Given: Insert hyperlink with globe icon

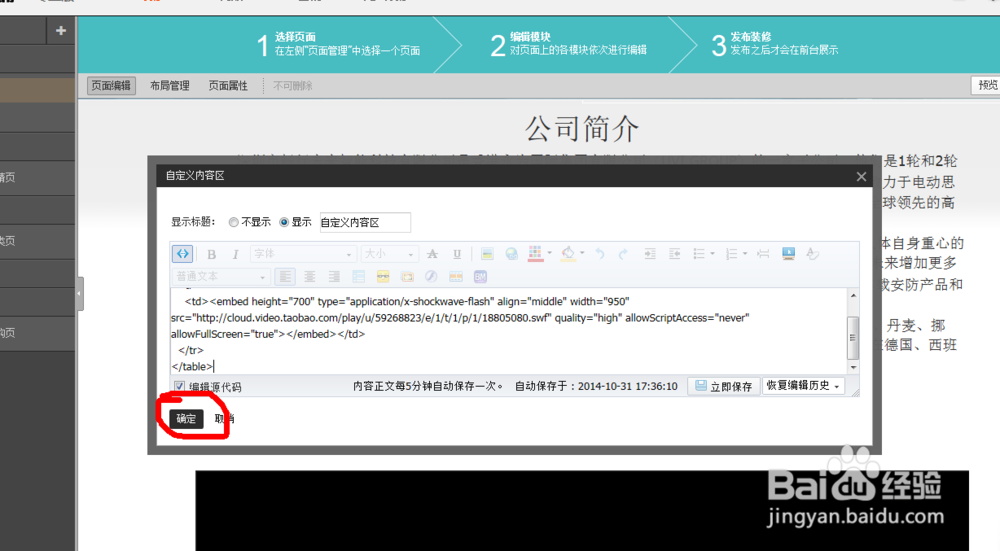Looking at the screenshot, I should coord(511,254).
